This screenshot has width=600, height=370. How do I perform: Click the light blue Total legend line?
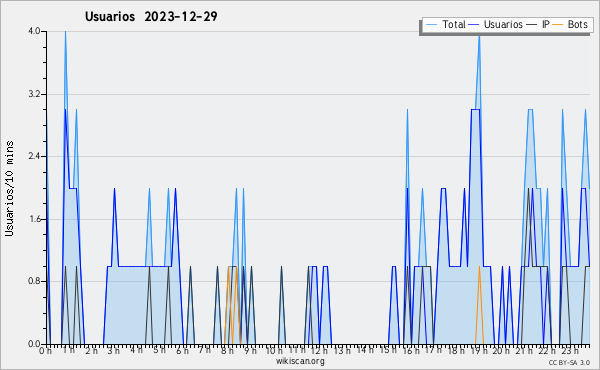point(431,24)
